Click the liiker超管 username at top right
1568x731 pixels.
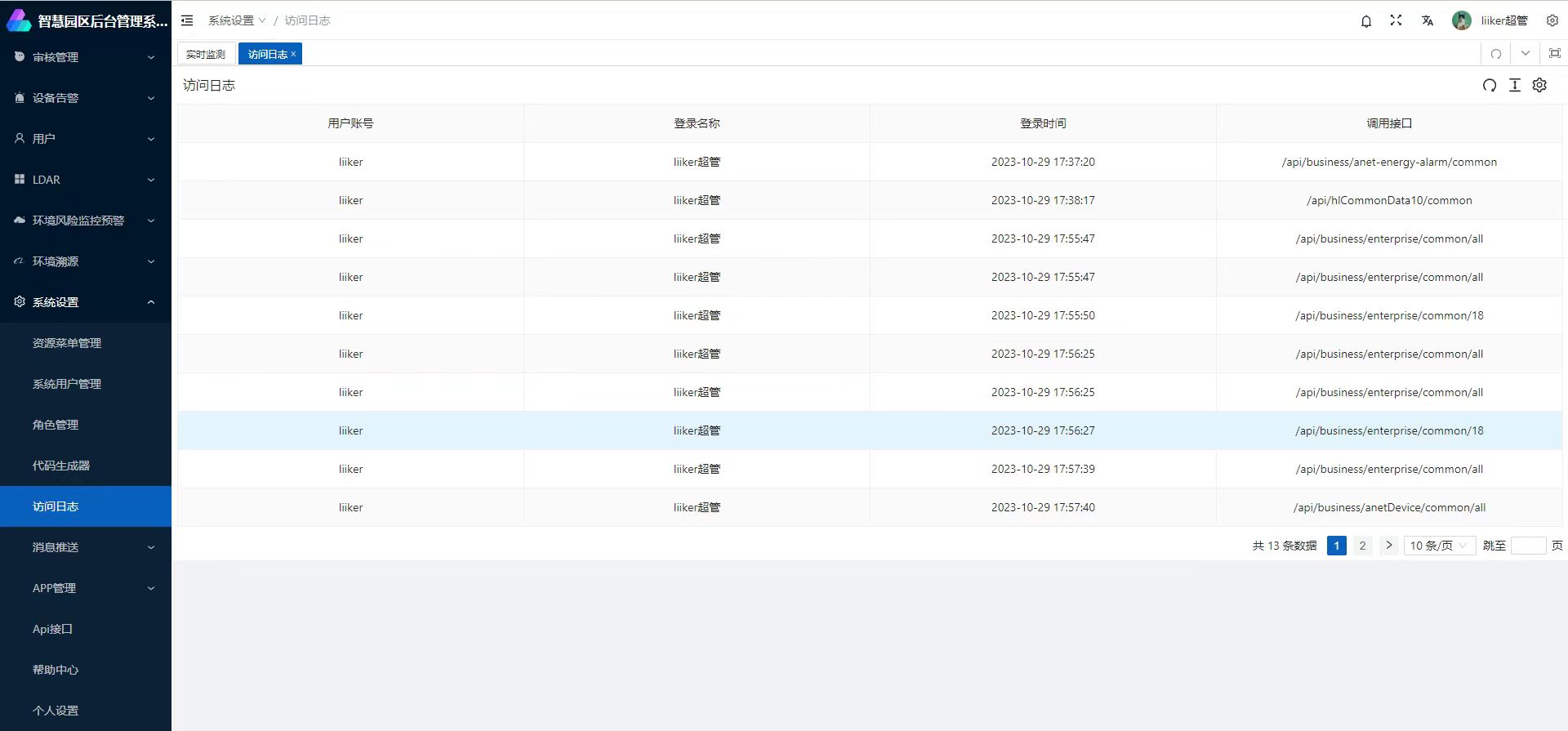(1504, 20)
